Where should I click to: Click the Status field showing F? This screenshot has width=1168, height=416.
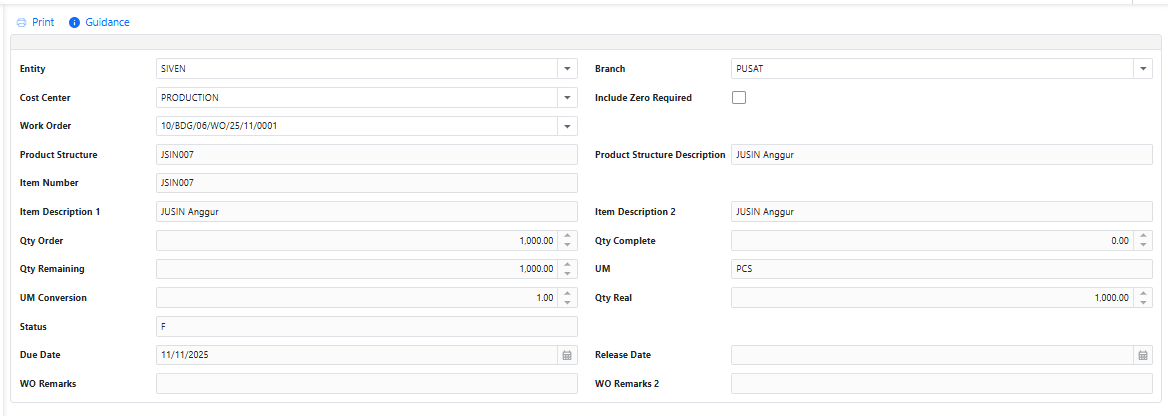pyautogui.click(x=366, y=327)
